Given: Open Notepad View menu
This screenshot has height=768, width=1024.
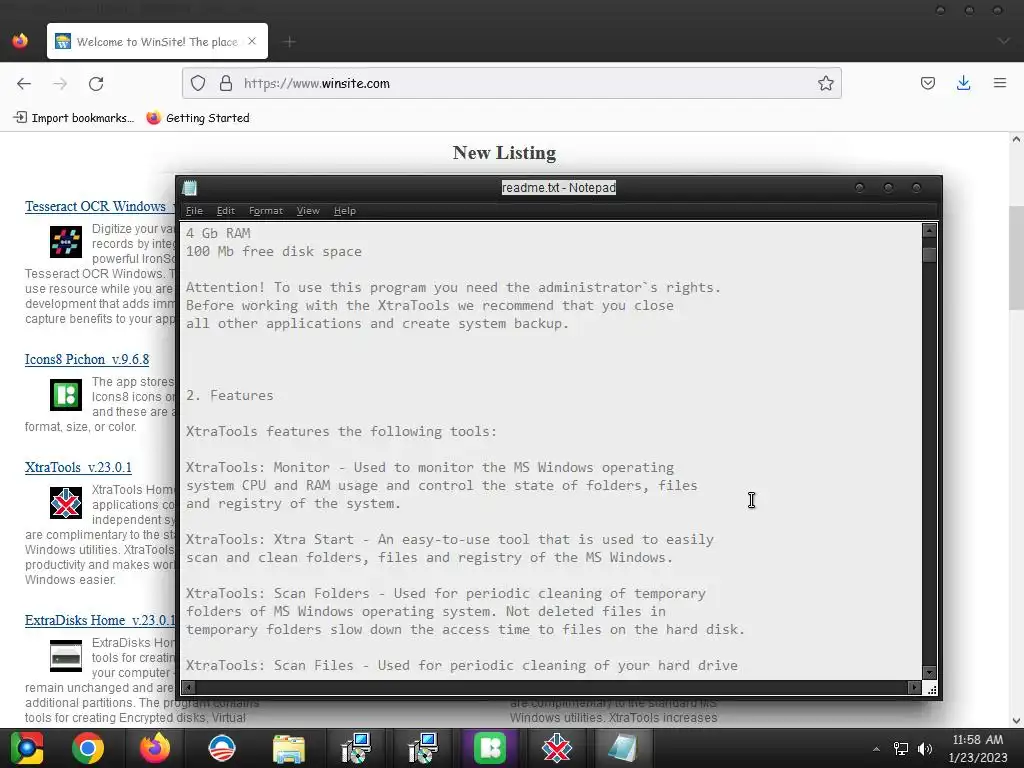Looking at the screenshot, I should (x=308, y=211).
